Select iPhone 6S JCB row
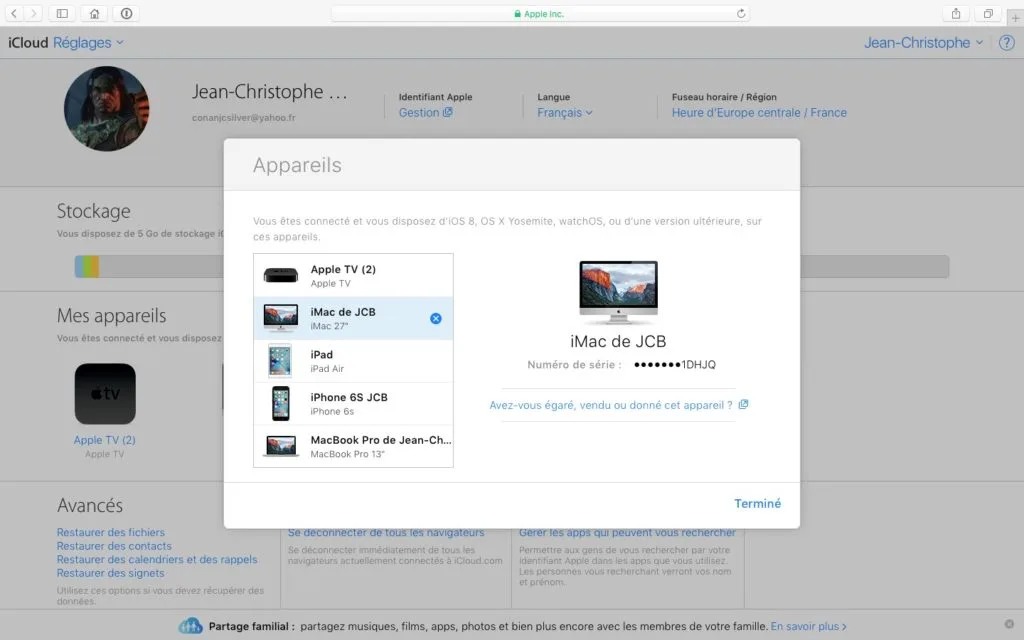The image size is (1024, 640). tap(353, 404)
